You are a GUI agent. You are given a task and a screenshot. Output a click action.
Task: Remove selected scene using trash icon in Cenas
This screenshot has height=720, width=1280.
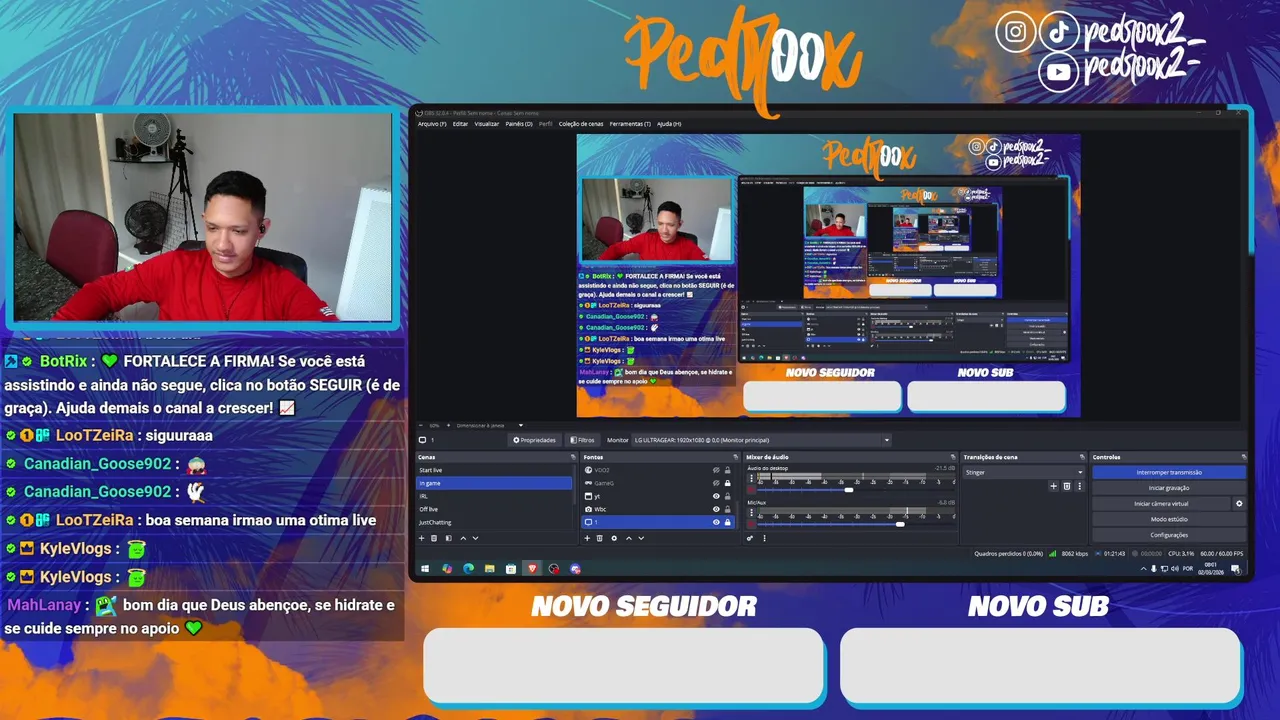point(434,538)
